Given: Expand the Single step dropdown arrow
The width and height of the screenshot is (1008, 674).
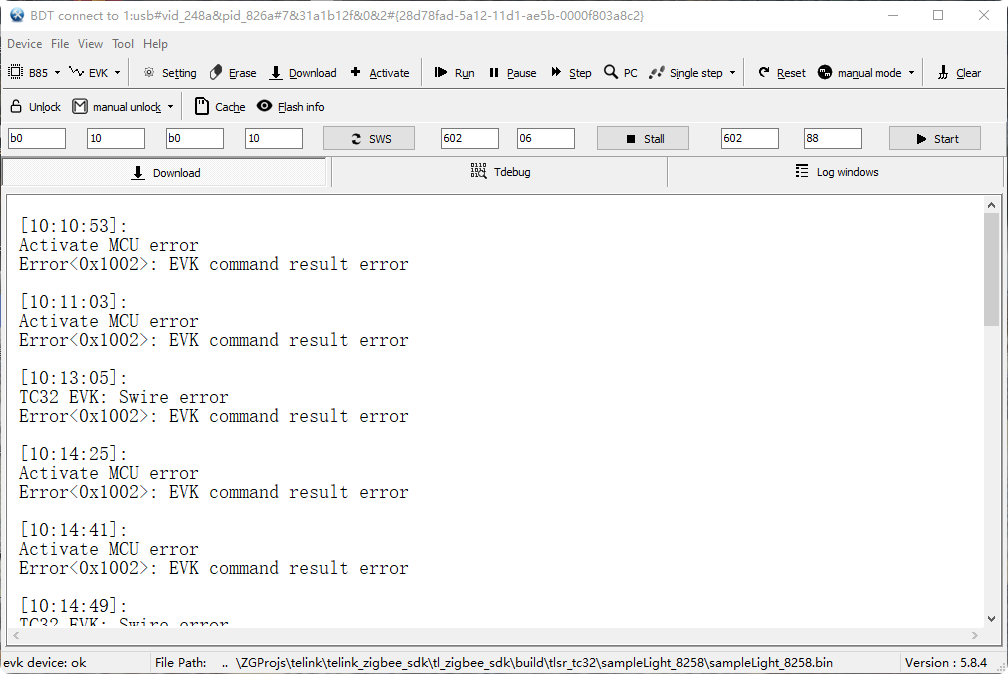Looking at the screenshot, I should (732, 73).
